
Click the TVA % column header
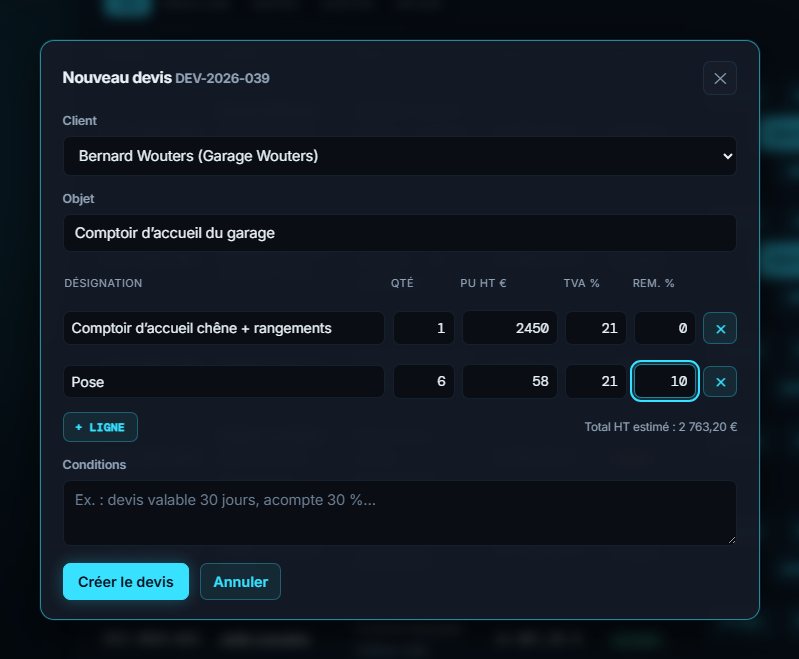[581, 283]
